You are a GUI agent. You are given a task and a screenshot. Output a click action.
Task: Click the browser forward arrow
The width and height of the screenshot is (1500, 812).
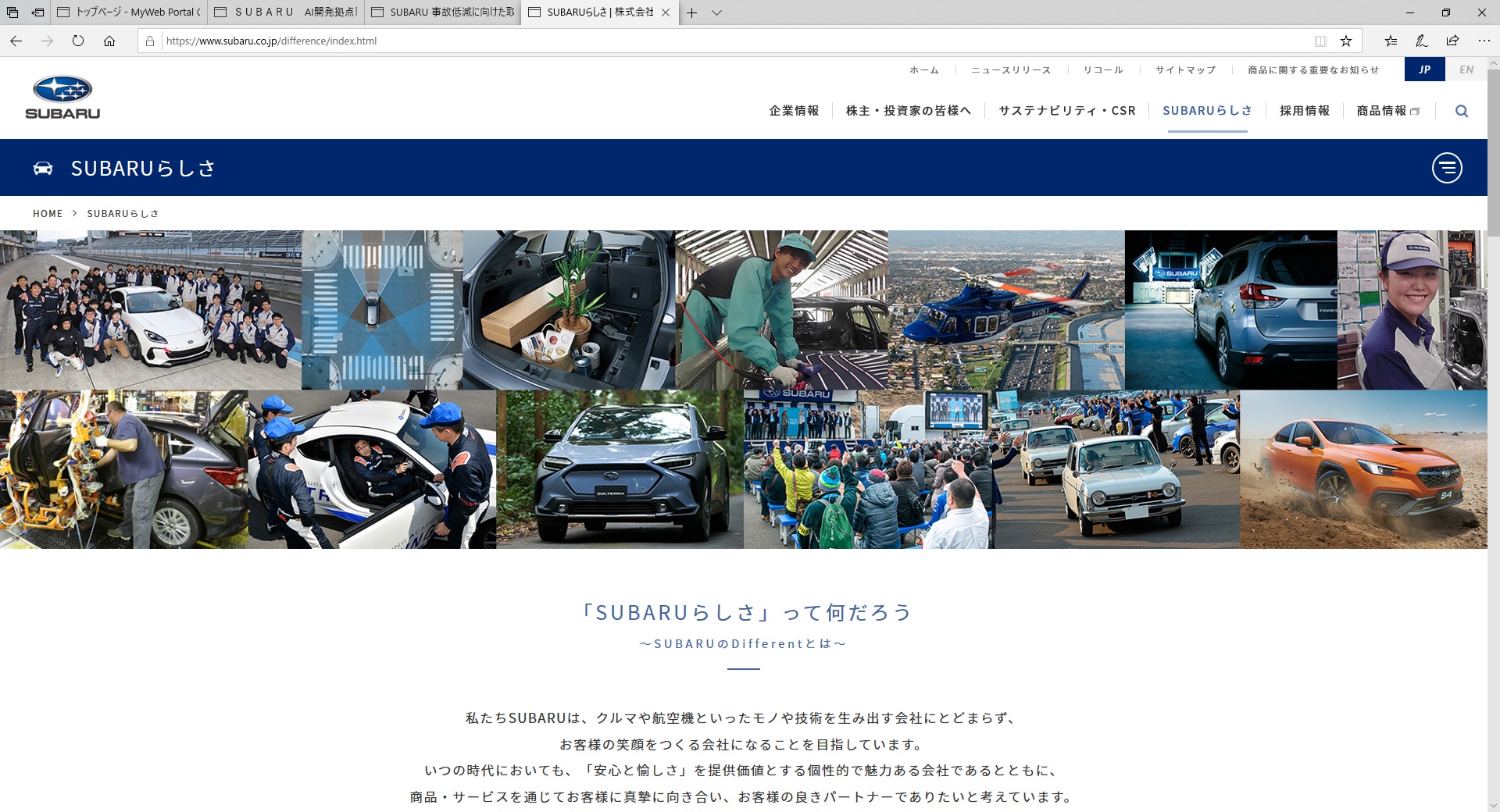(47, 41)
